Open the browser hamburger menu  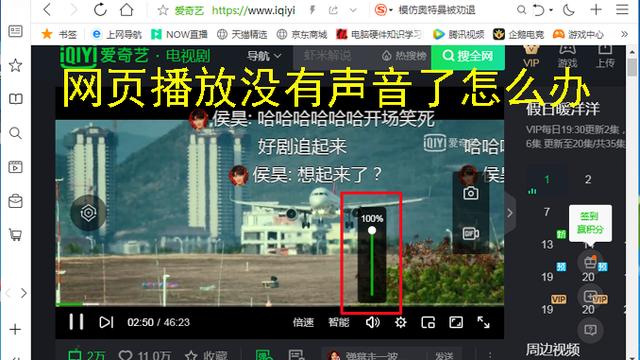coord(622,9)
